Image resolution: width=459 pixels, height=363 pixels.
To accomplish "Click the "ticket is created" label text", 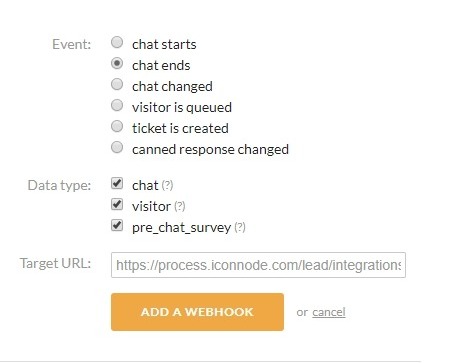I will point(180,128).
